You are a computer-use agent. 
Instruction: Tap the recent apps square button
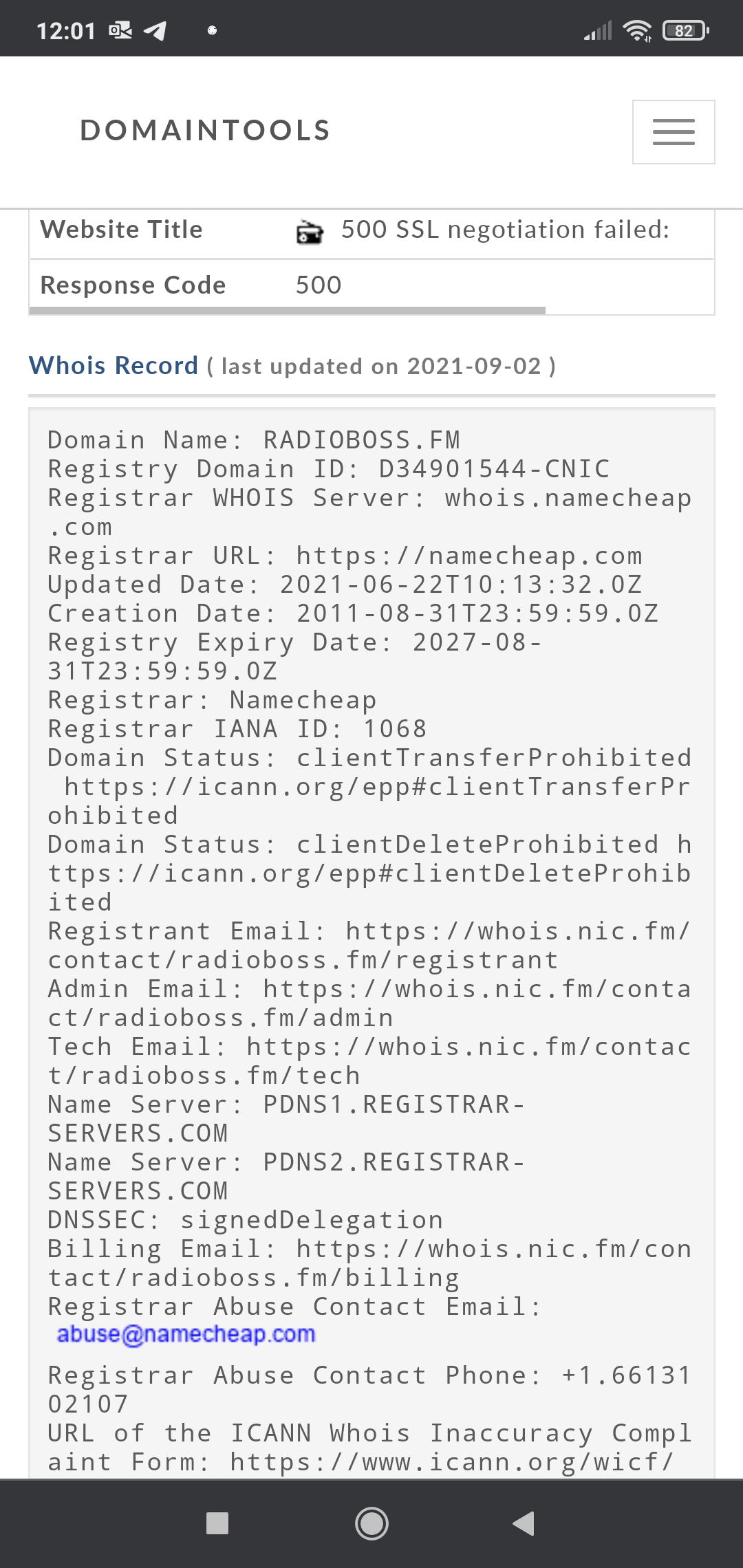217,1523
